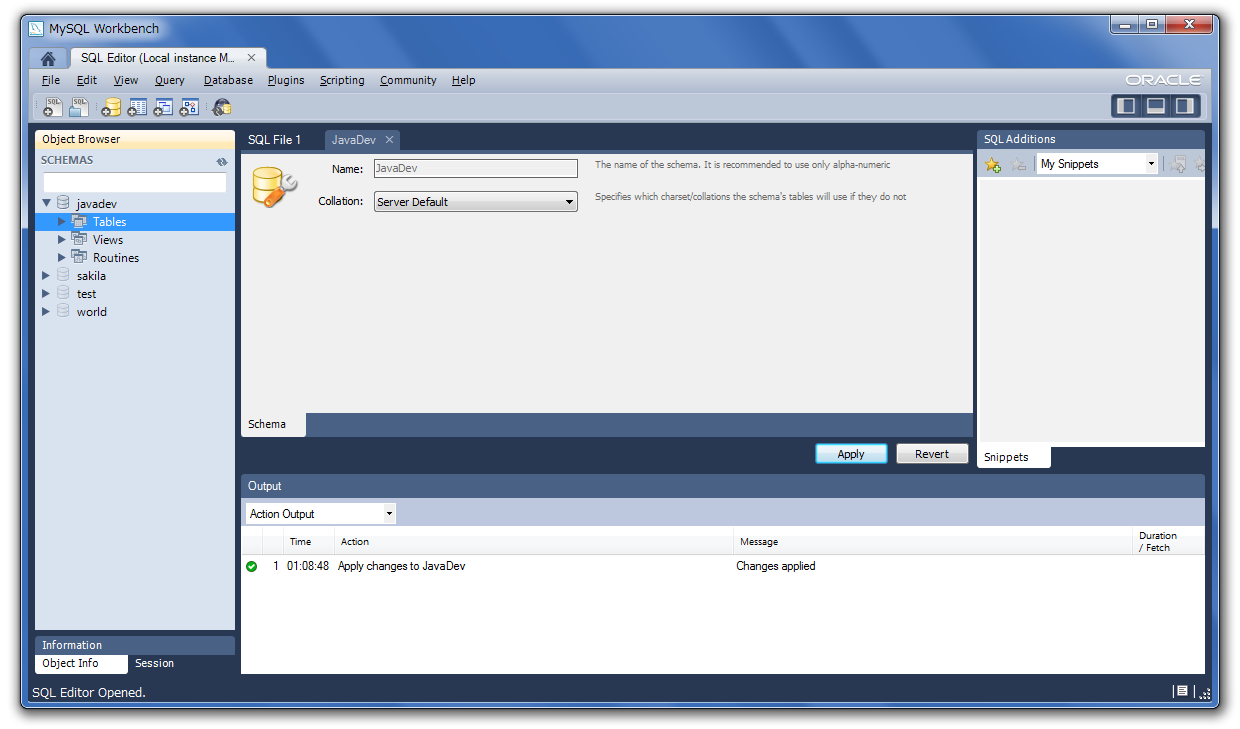Click the 'Apply changes to JavaDev' output row
The height and width of the screenshot is (729, 1240).
click(x=722, y=566)
